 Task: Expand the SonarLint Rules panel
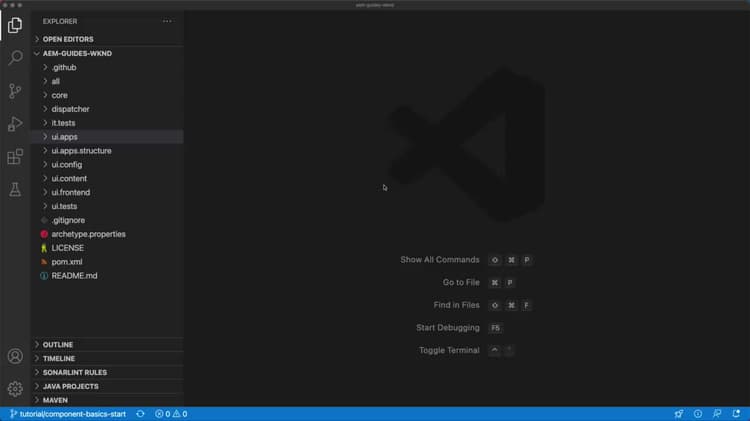point(107,372)
